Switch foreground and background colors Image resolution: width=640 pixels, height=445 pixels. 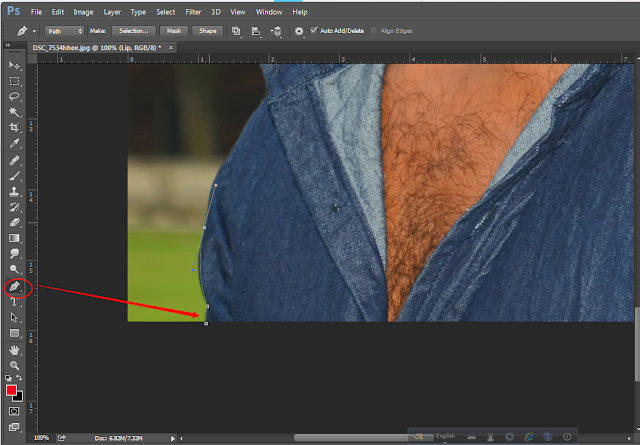coord(19,378)
